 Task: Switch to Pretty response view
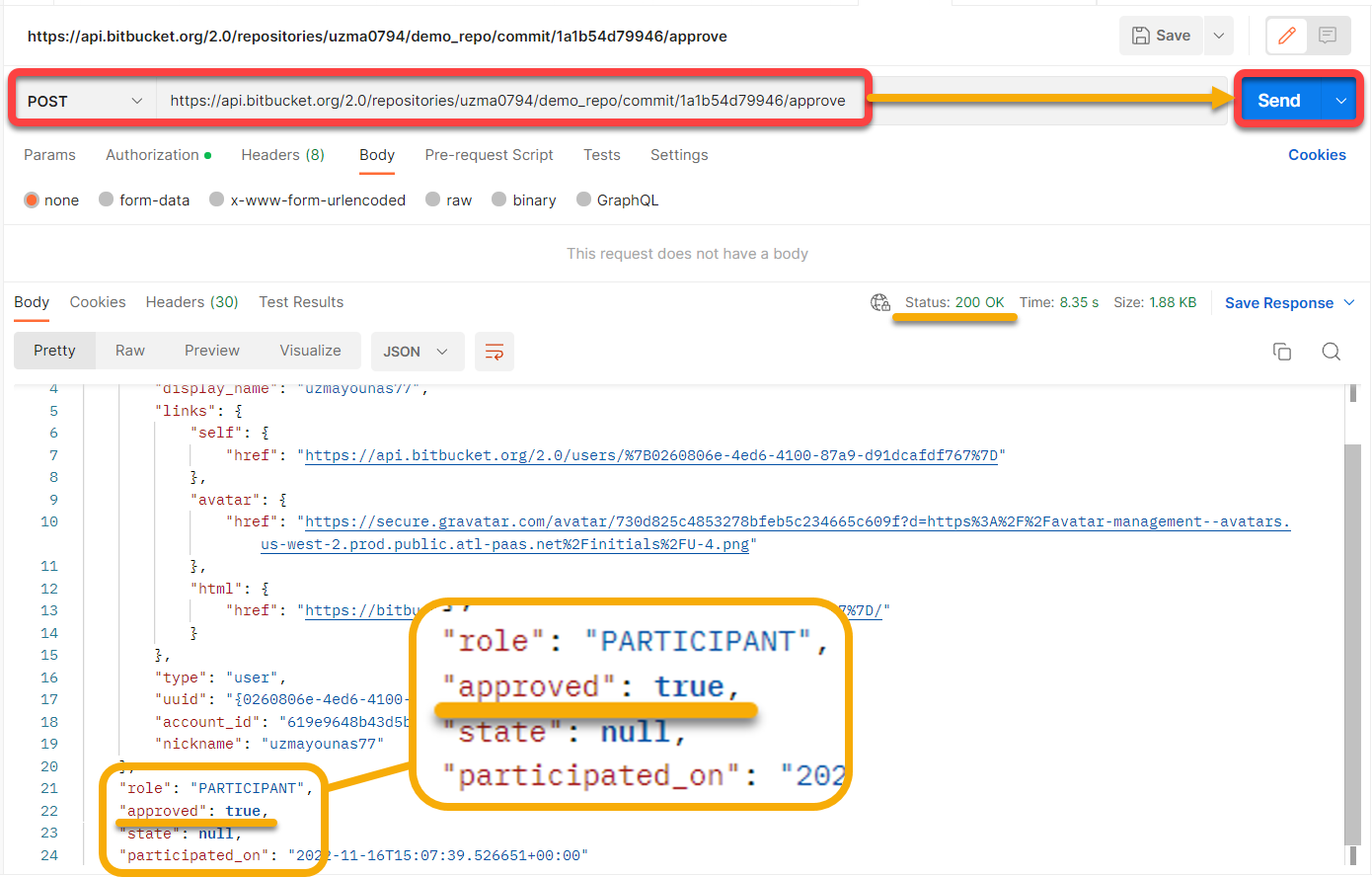[x=54, y=351]
